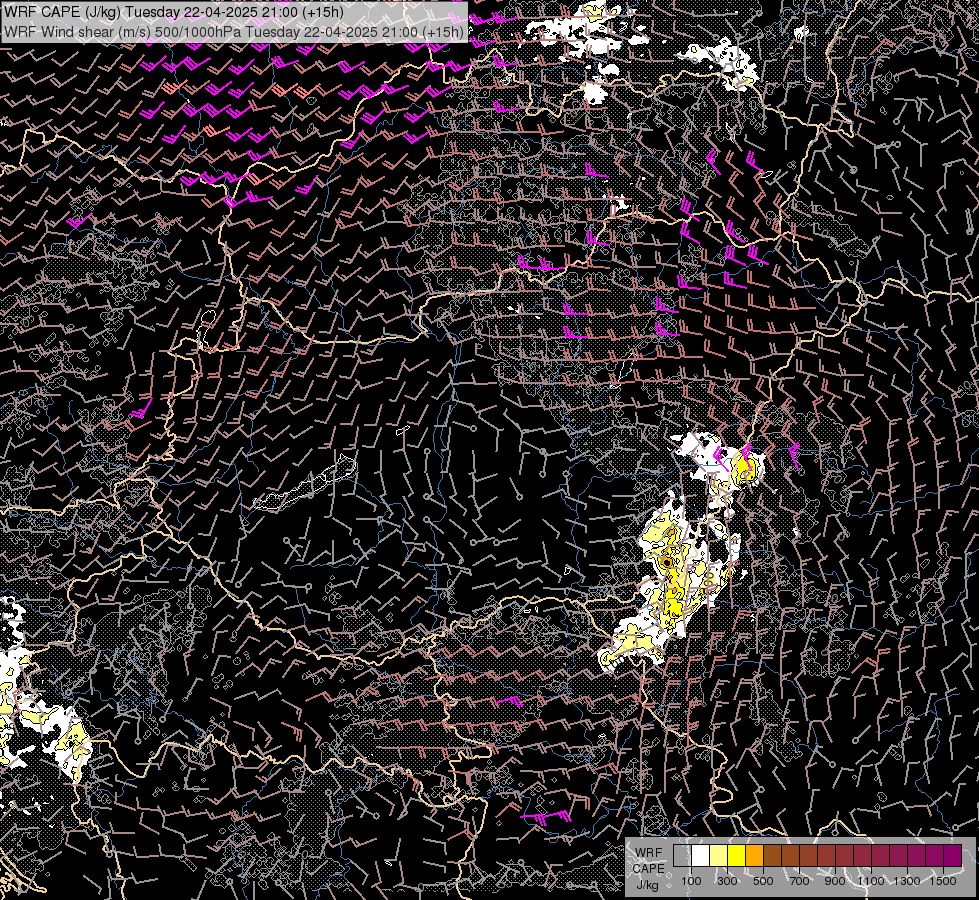Click the 500 label on the legend scale
Image resolution: width=979 pixels, height=900 pixels.
[763, 881]
